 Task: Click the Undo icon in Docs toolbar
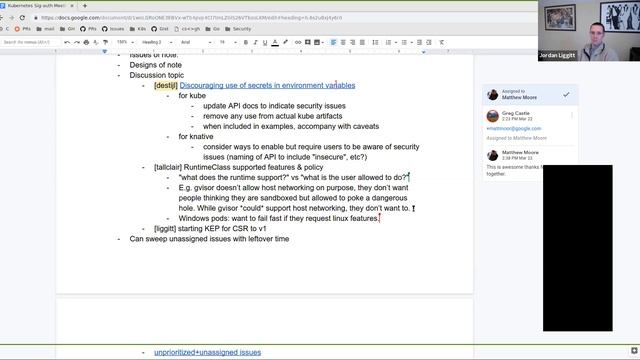67,42
